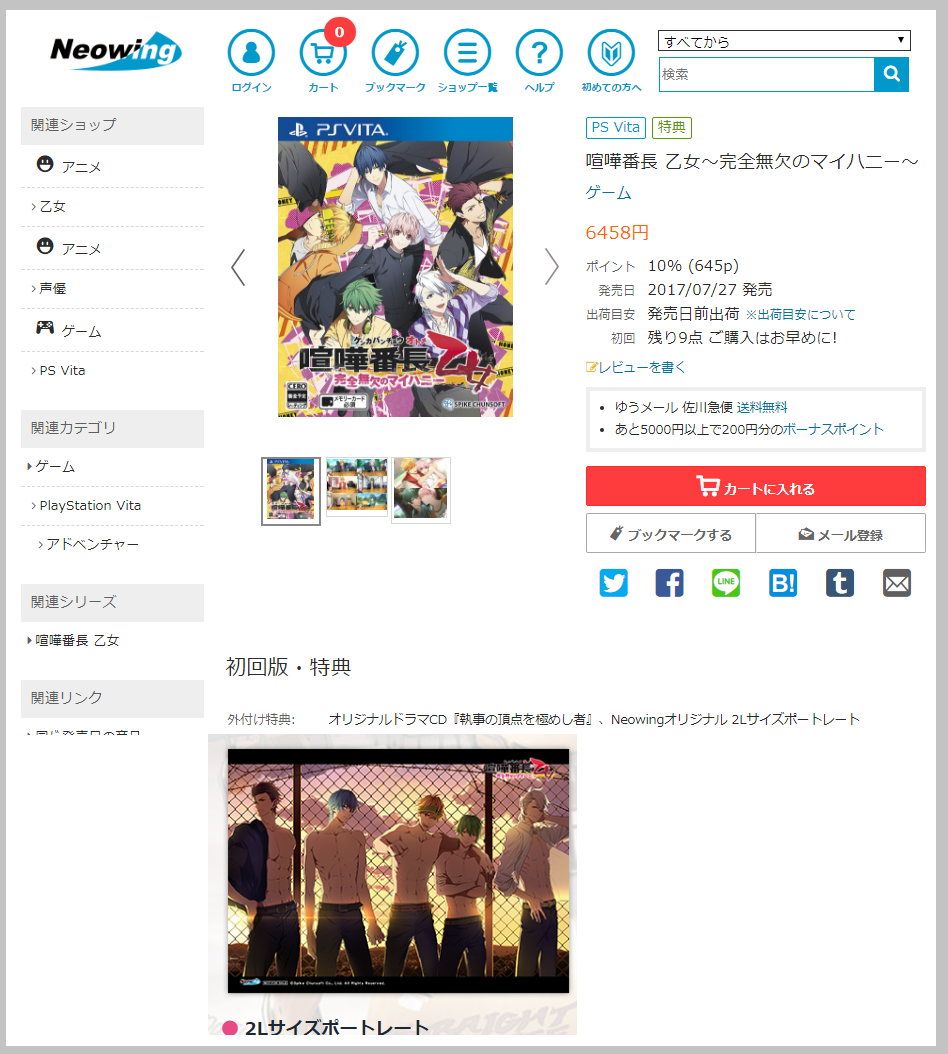Click the 外付け特典: label
948x1054 pixels.
(261, 719)
